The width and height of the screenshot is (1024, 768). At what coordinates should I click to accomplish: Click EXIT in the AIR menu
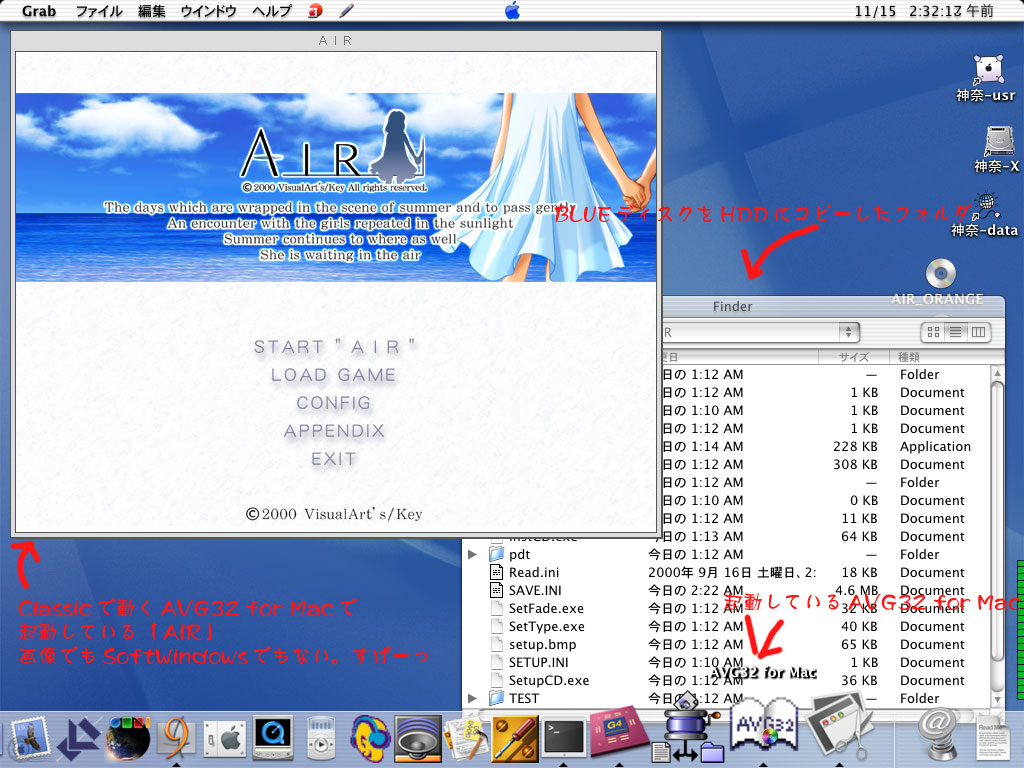(334, 459)
